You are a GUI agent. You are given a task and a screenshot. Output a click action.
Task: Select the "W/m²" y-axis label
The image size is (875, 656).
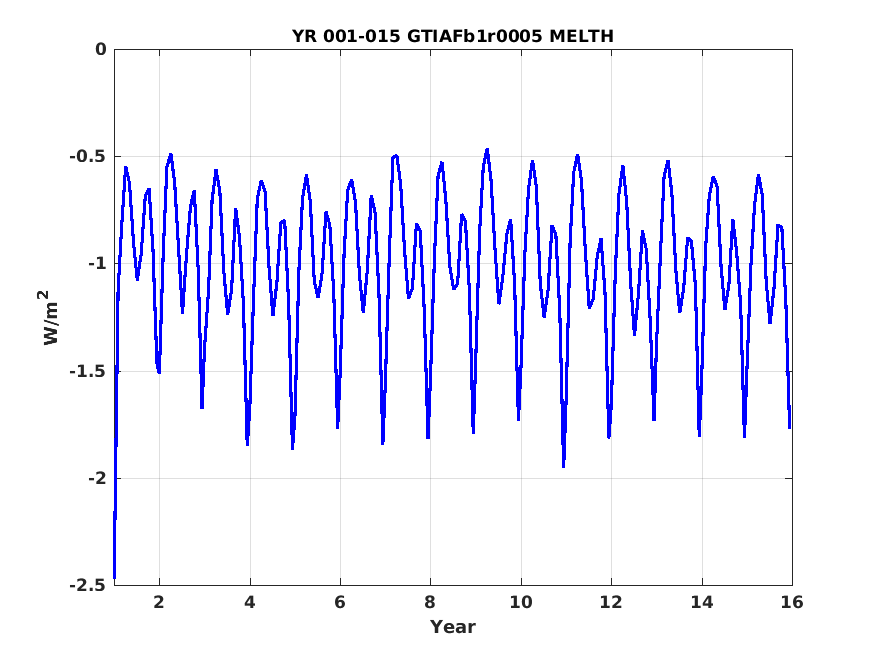[50, 317]
